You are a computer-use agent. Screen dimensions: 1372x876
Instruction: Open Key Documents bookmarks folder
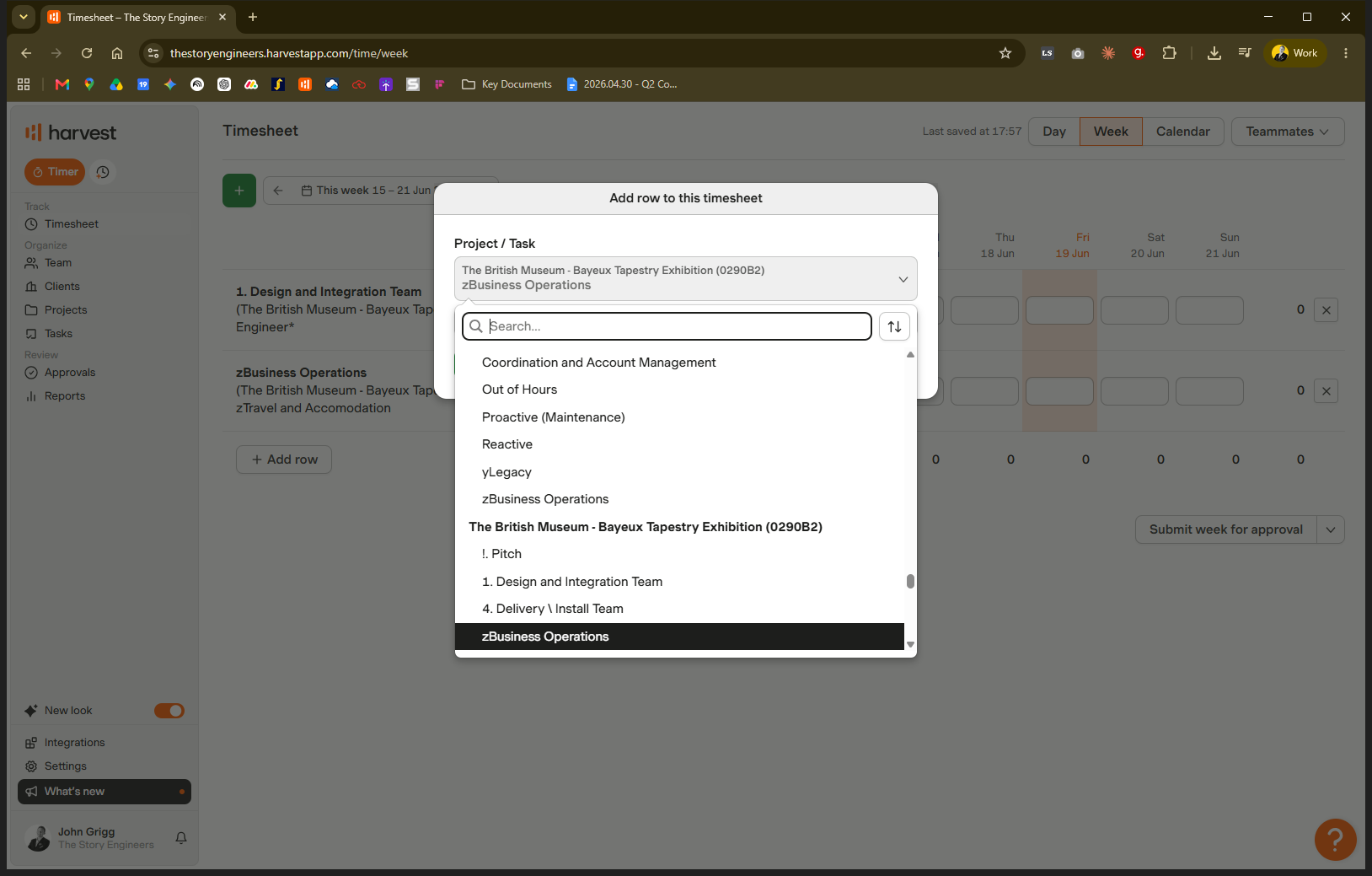pos(506,84)
